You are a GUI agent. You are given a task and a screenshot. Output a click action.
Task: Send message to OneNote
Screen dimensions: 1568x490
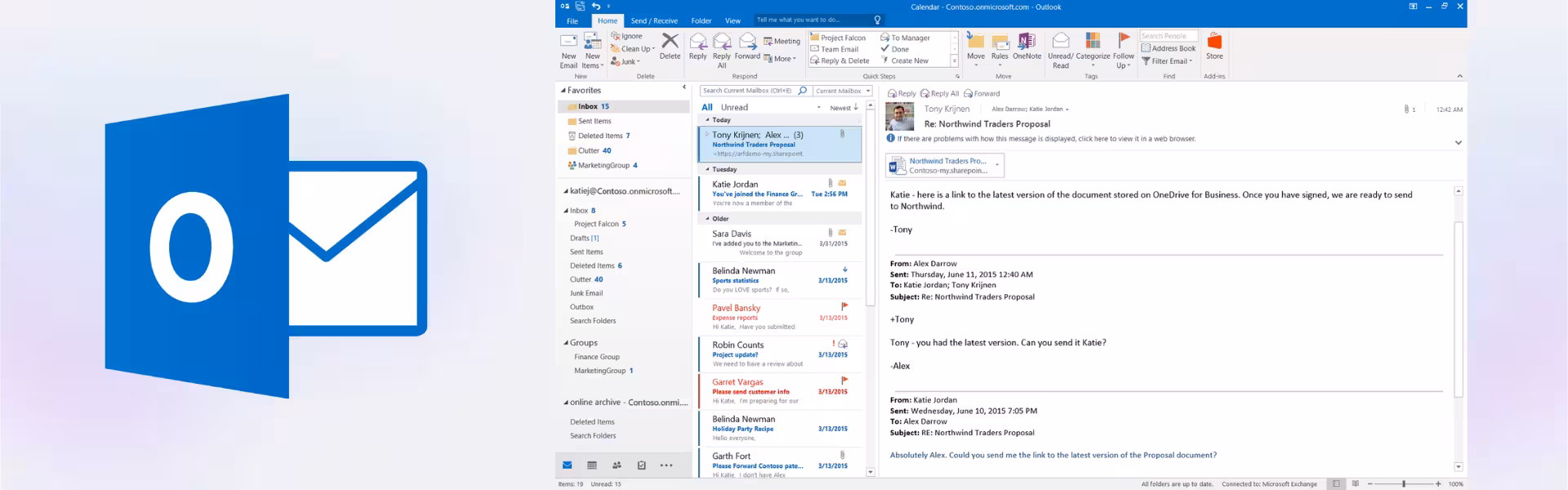[1027, 47]
